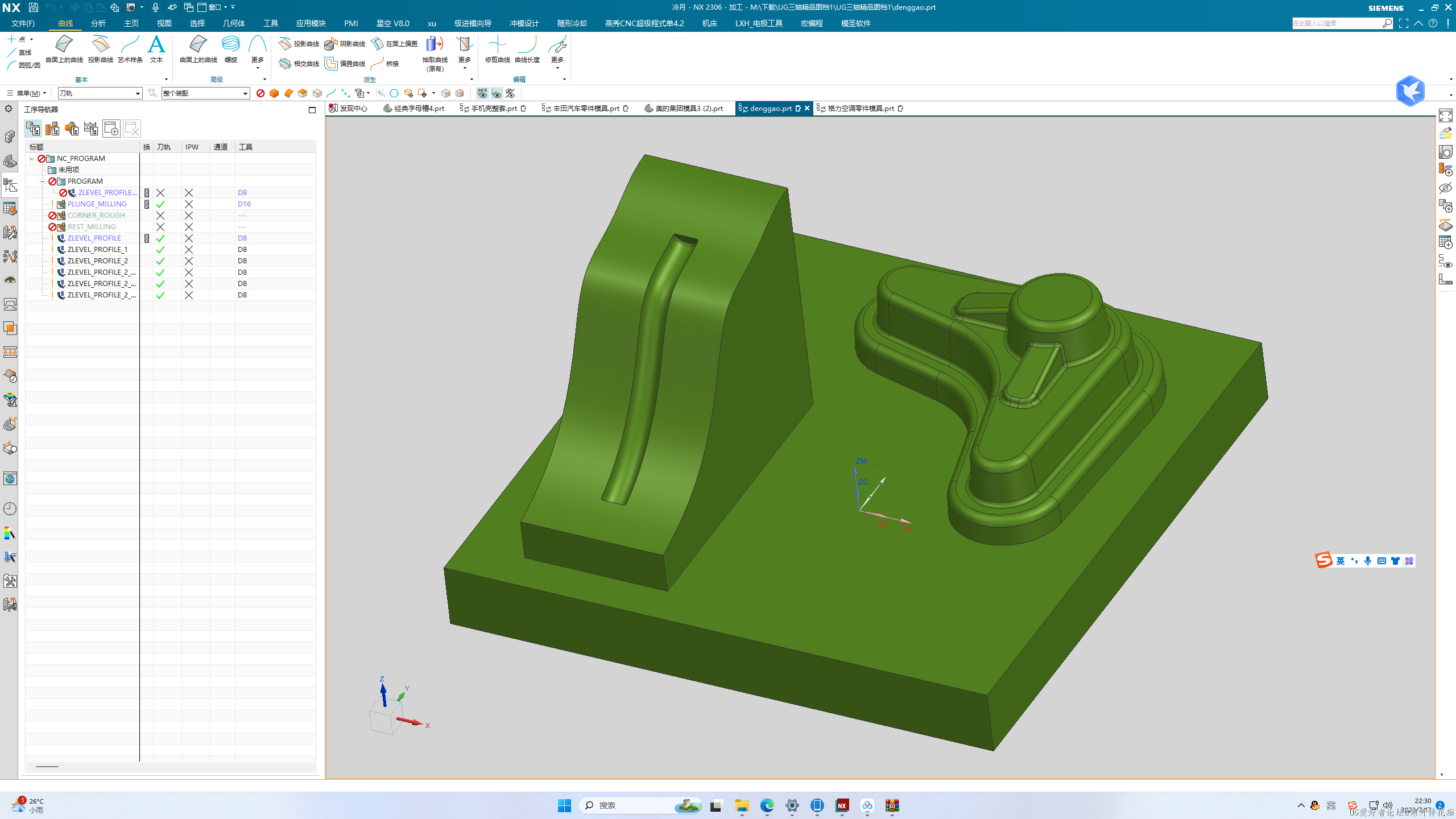
Task: Select the Shadow Curve (阴影曲线) tool
Action: [x=345, y=44]
